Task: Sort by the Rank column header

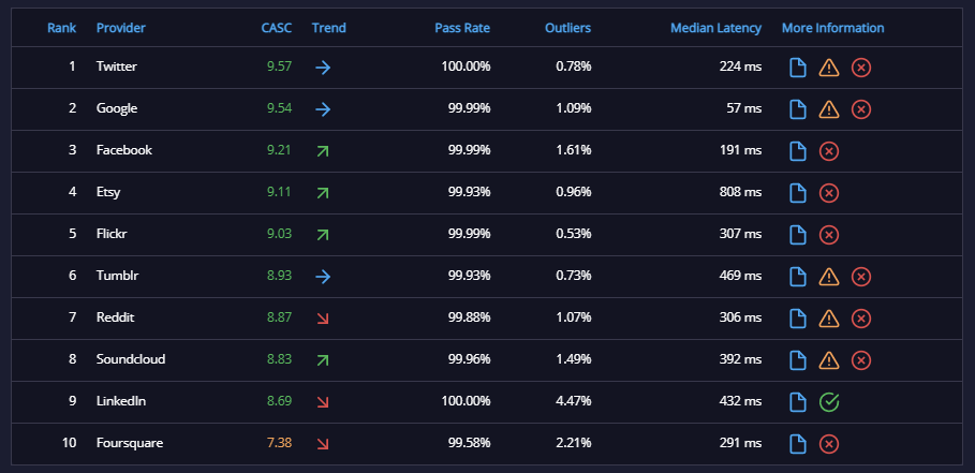Action: point(62,28)
